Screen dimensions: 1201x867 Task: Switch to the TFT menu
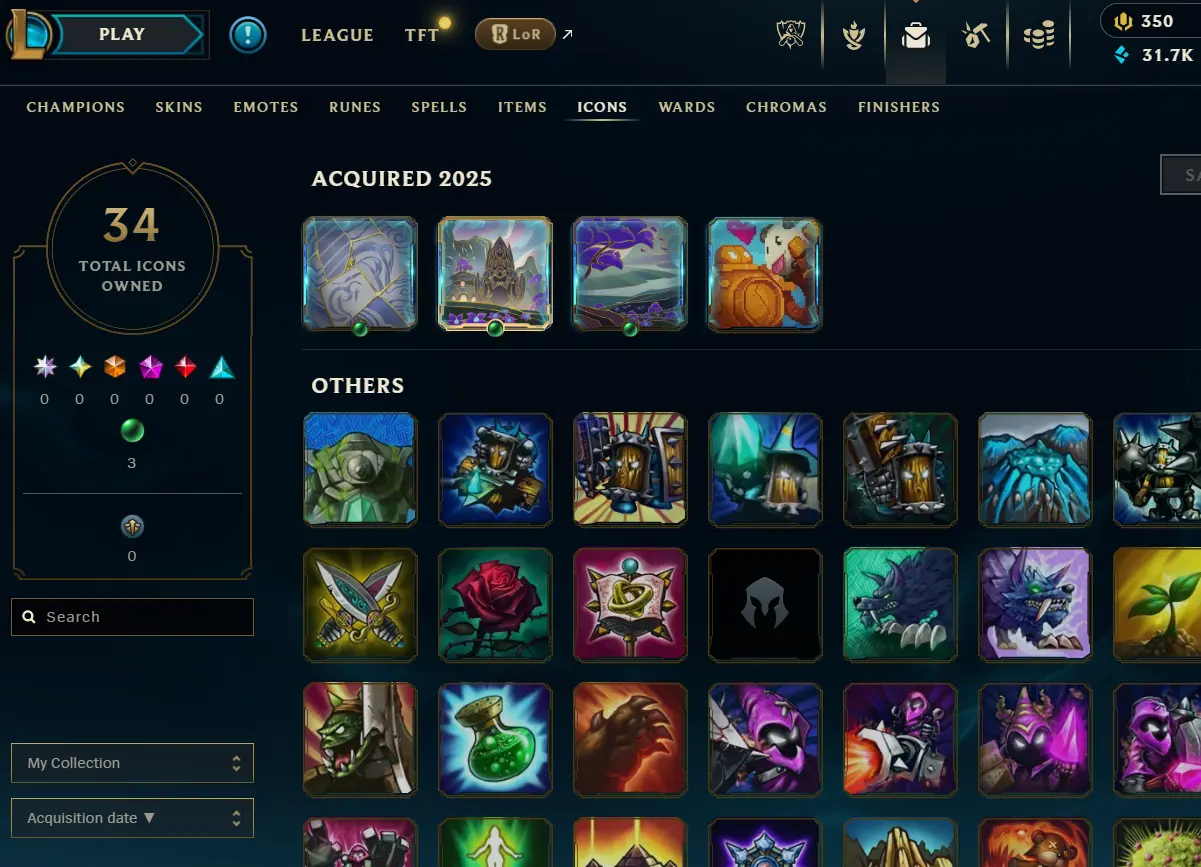(x=422, y=35)
